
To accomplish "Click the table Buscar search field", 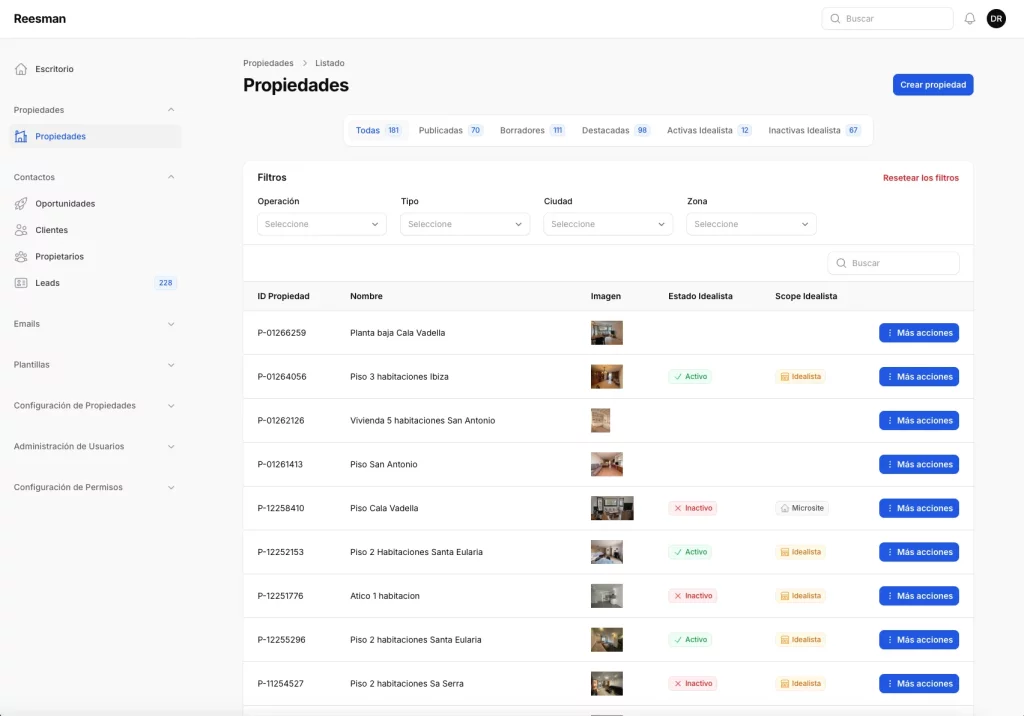I will [902, 263].
